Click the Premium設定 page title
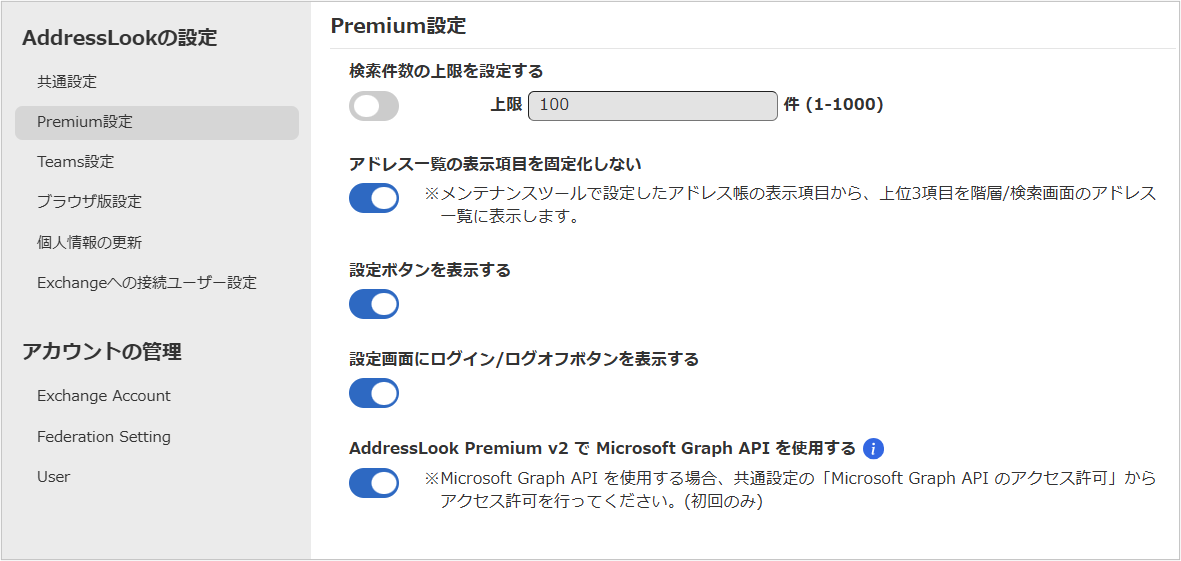The image size is (1181, 561). tap(398, 26)
